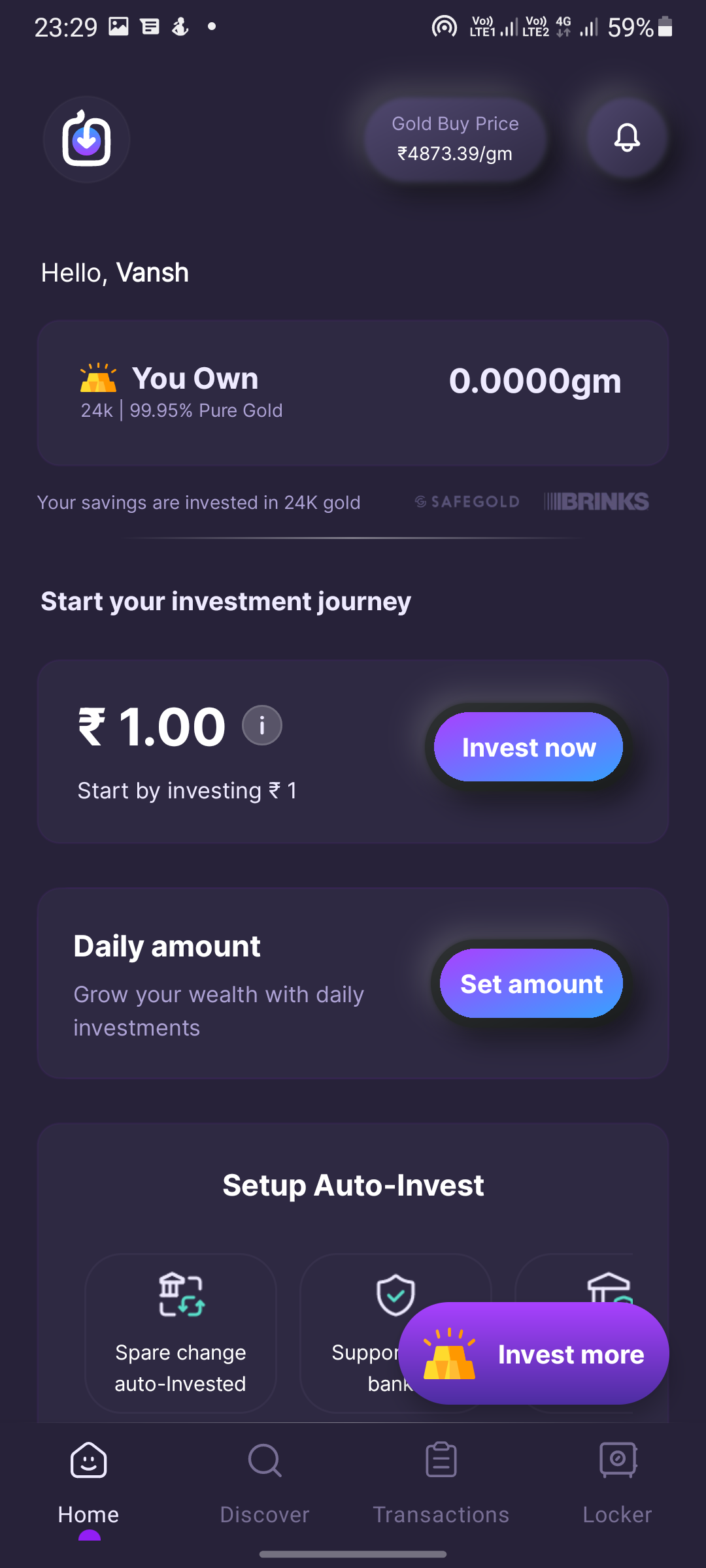The height and width of the screenshot is (1568, 706).
Task: Check the Gold Buy Price pill
Action: (454, 138)
